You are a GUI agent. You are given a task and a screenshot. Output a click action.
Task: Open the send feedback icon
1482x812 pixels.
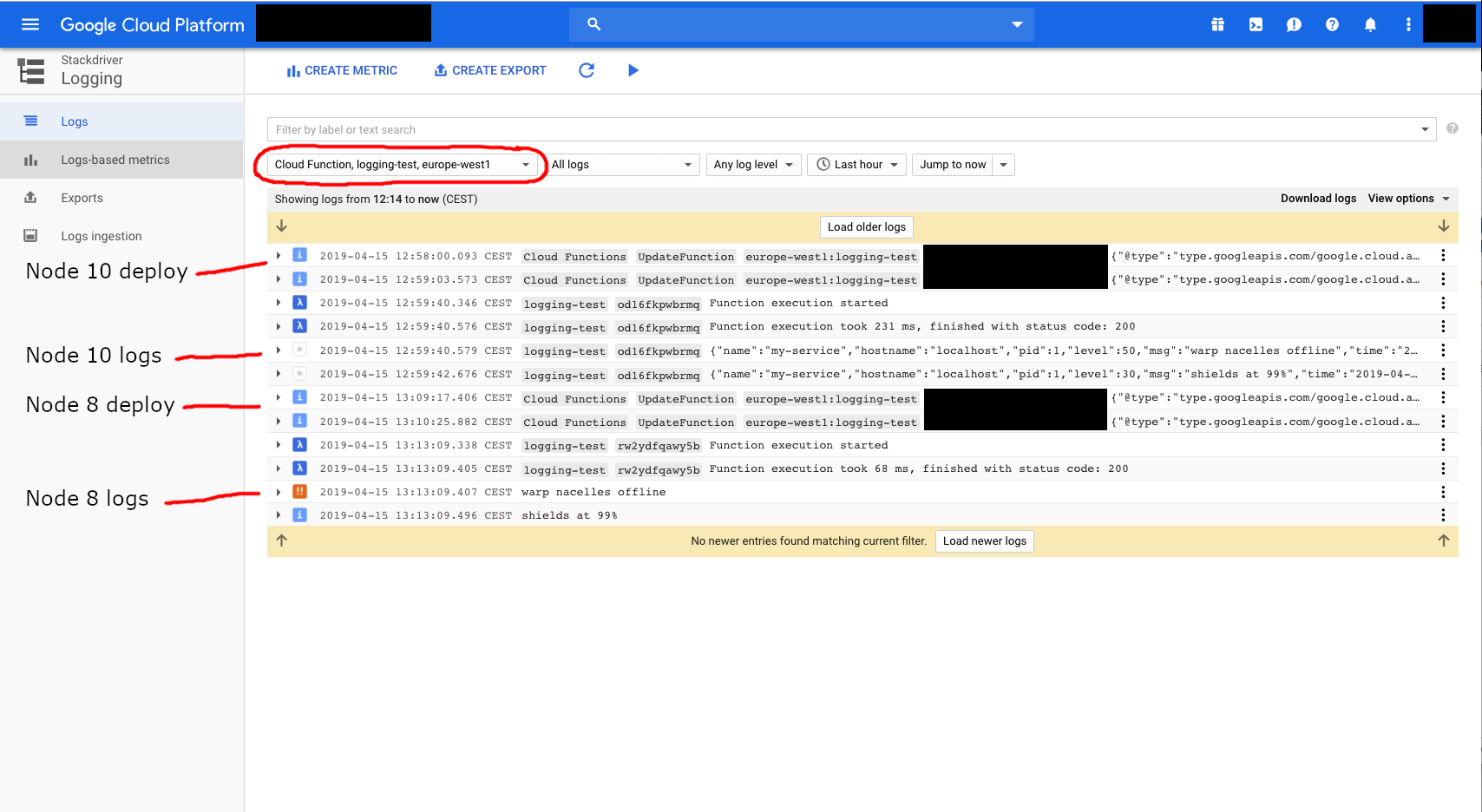1294,24
